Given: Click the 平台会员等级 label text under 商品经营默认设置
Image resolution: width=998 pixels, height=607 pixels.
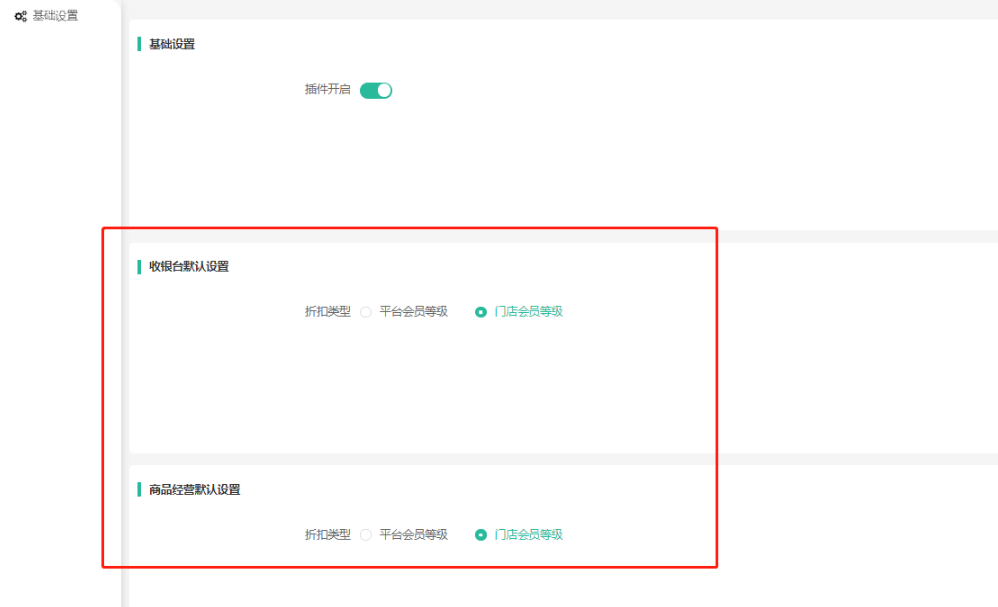Looking at the screenshot, I should 413,534.
